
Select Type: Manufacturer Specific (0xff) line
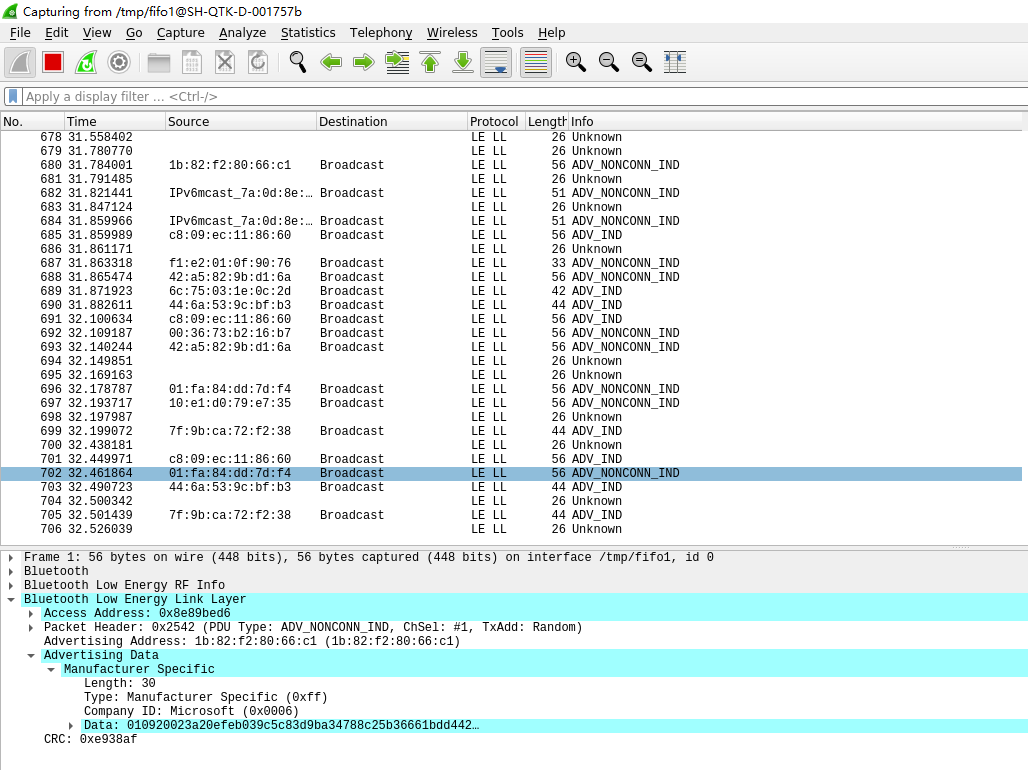[x=205, y=697]
